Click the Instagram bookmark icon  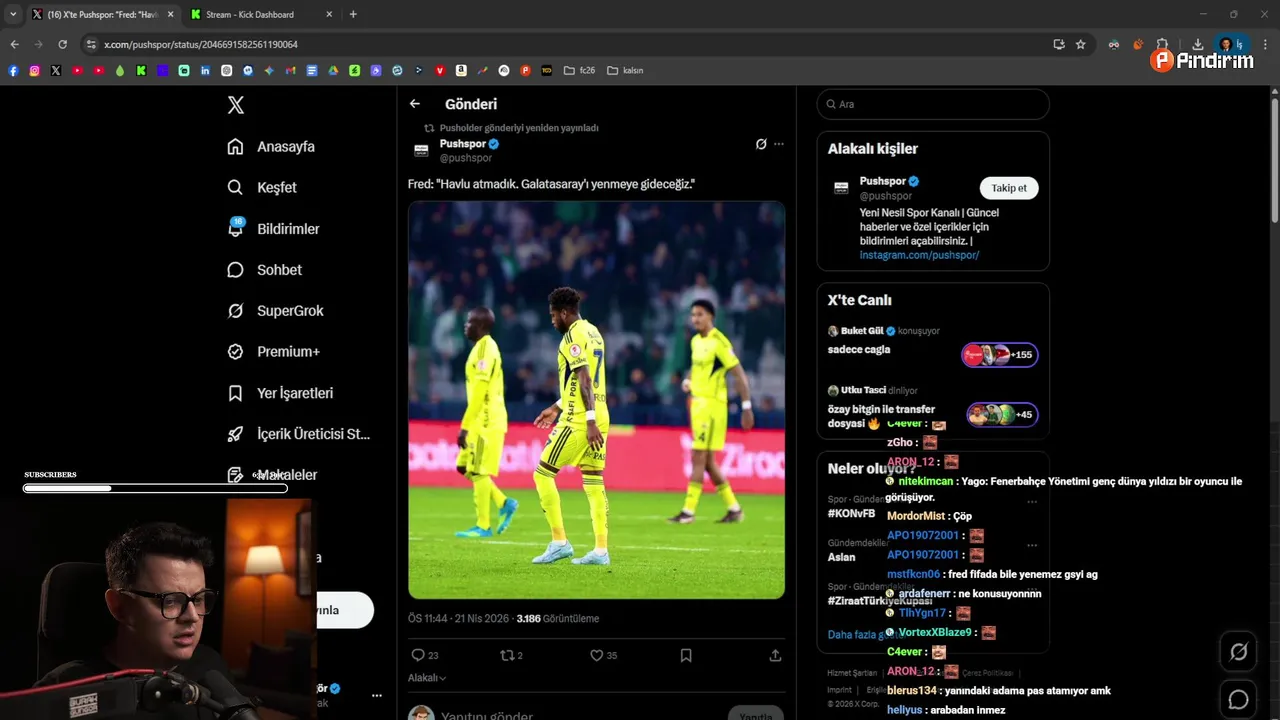(x=34, y=70)
